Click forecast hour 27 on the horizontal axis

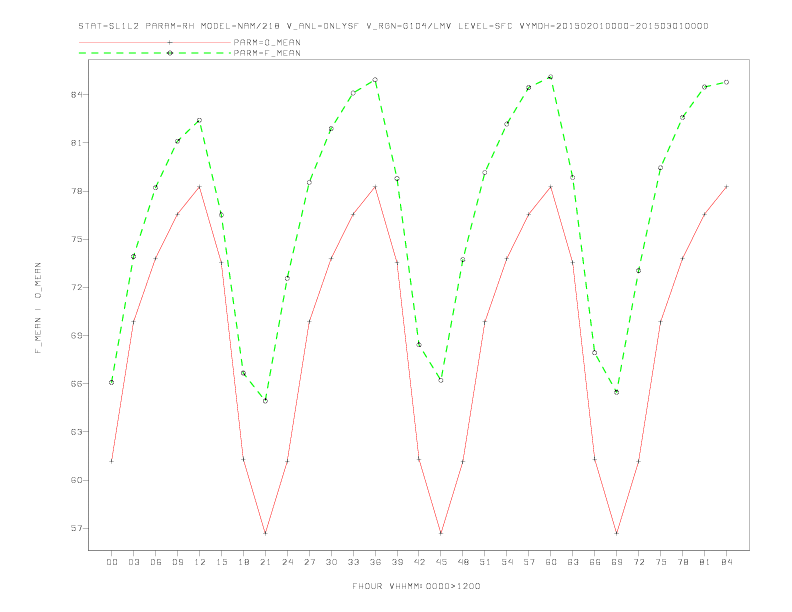coord(309,562)
